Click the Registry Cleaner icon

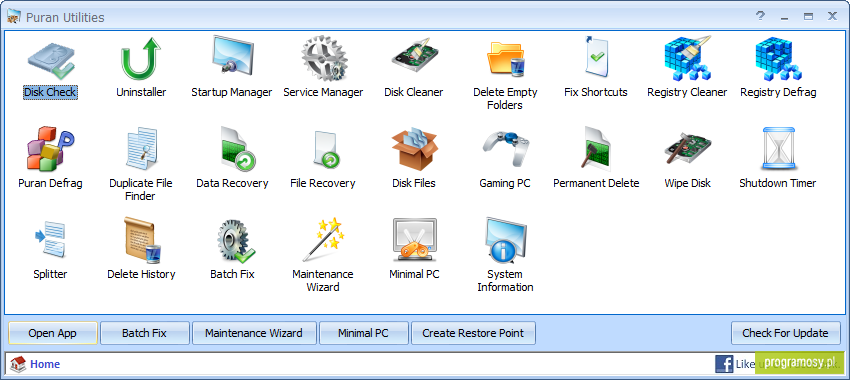(687, 59)
